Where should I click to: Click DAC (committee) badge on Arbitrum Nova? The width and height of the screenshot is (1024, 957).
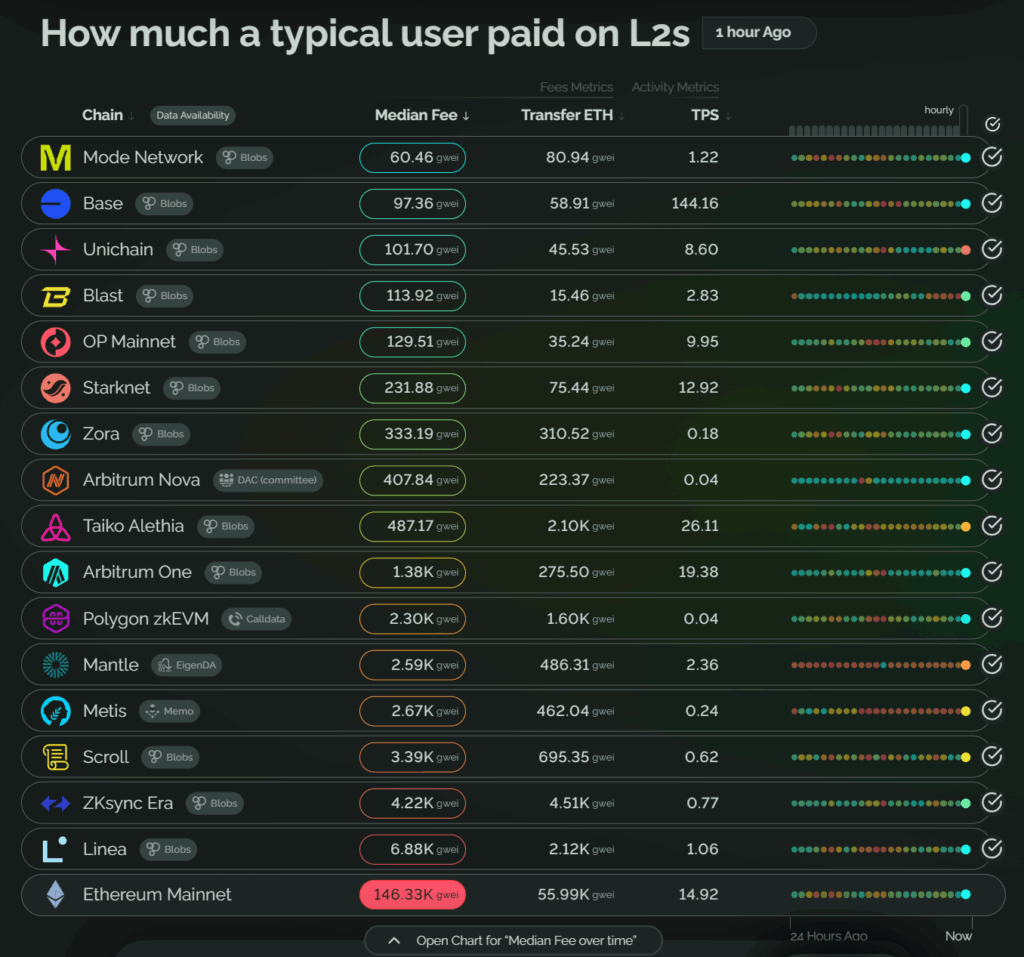click(268, 480)
